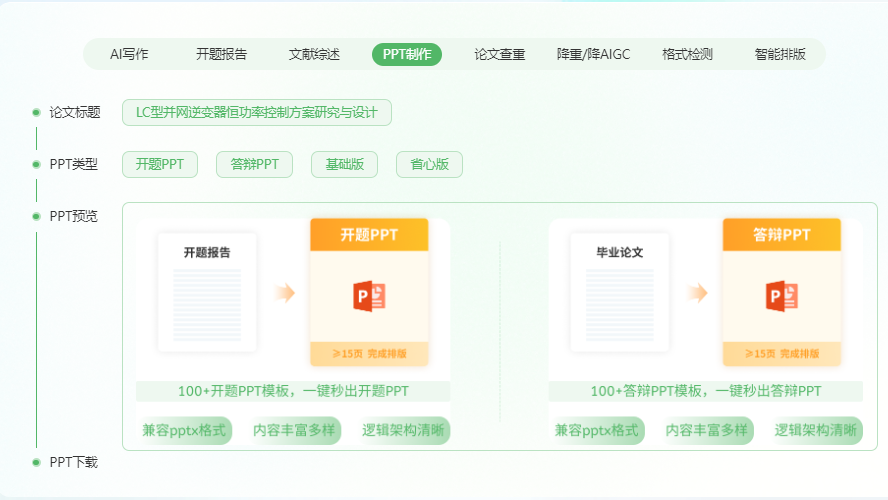
Task: Open the 论文查重 tab
Action: [x=499, y=54]
